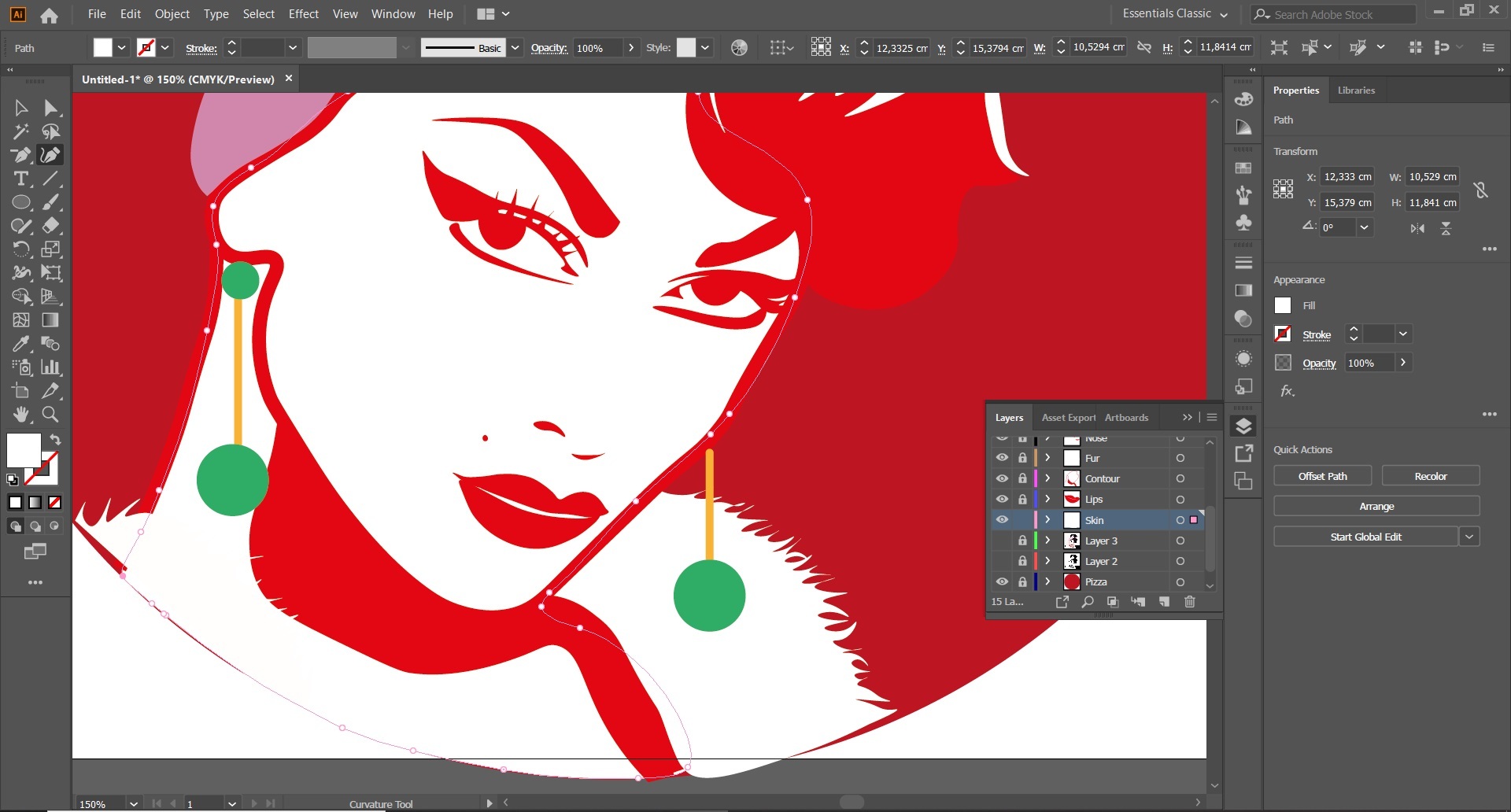Choose the Line Segment tool

click(51, 179)
